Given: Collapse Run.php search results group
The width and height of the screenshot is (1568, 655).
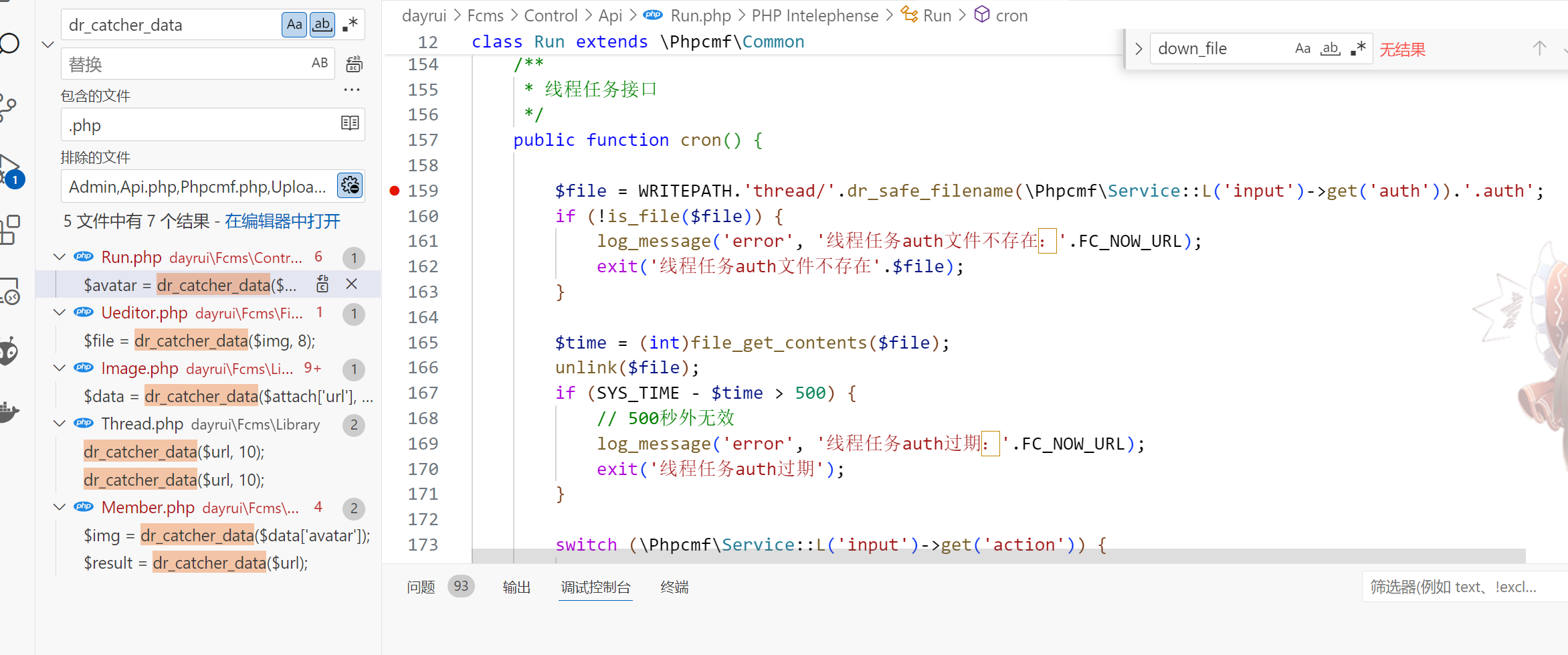Looking at the screenshot, I should click(x=60, y=257).
